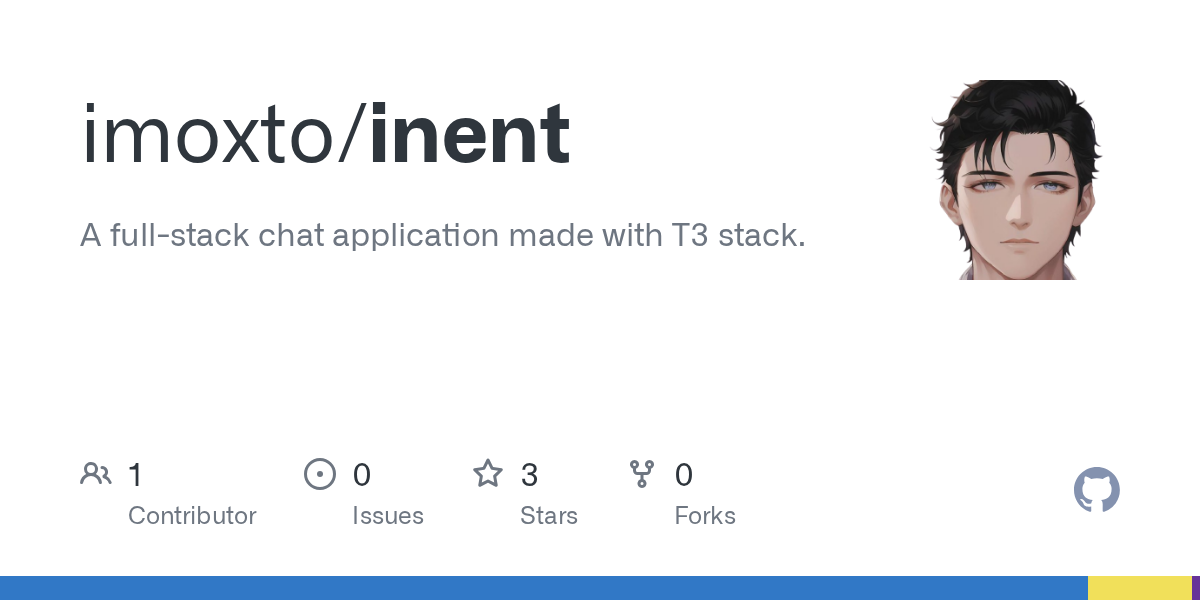Open the Forks label

[x=705, y=516]
